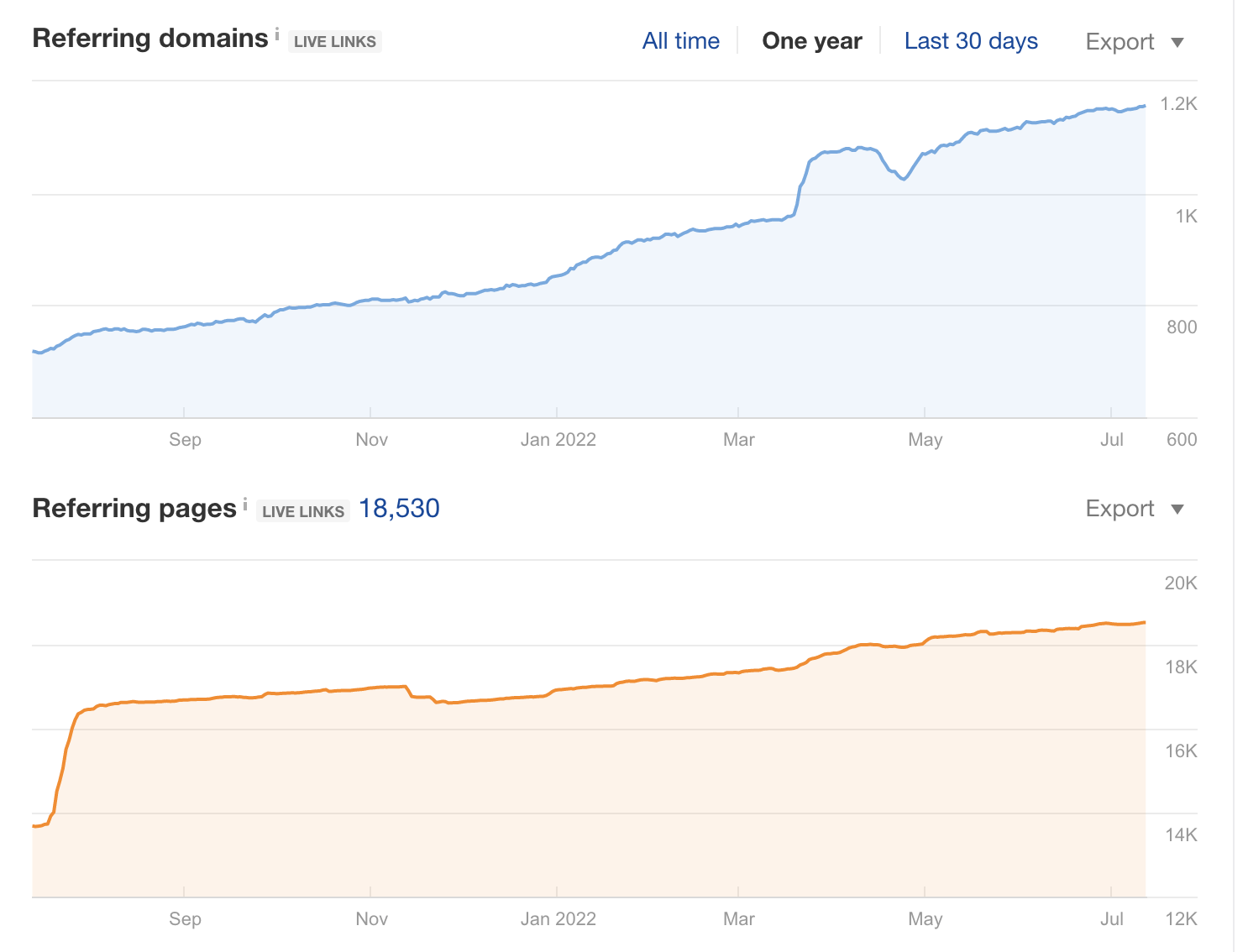The image size is (1248, 952).
Task: Select the Last 30 days view
Action: pos(970,39)
